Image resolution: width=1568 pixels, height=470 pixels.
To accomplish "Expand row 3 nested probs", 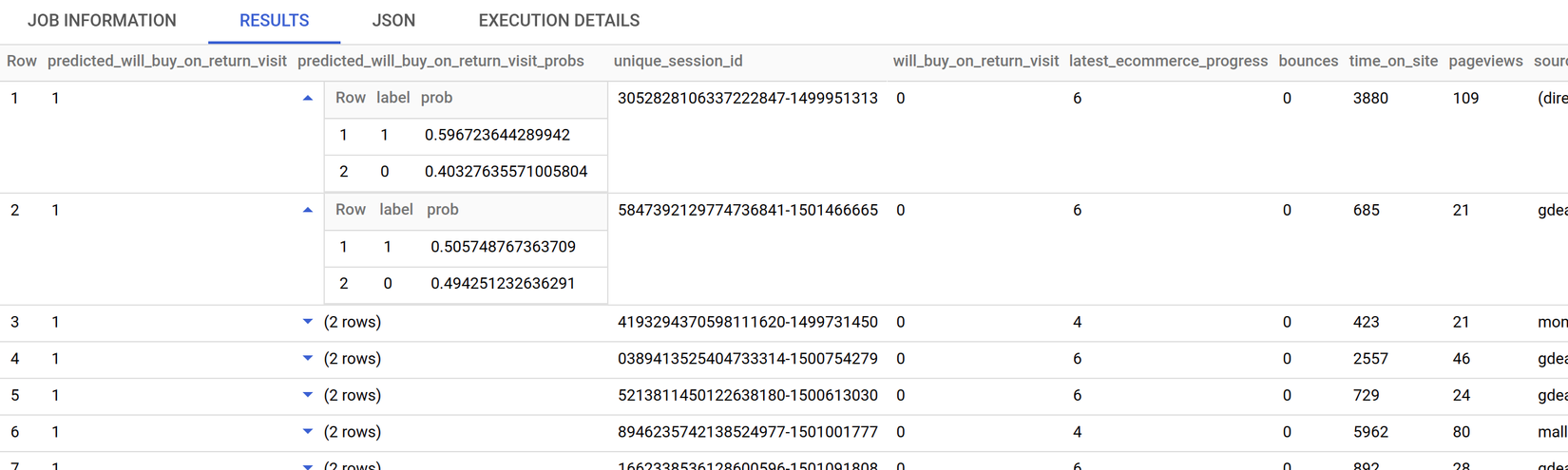I will tap(307, 322).
